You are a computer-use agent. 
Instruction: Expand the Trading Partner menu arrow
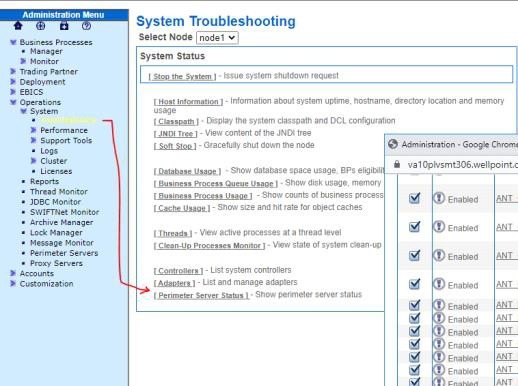point(13,71)
